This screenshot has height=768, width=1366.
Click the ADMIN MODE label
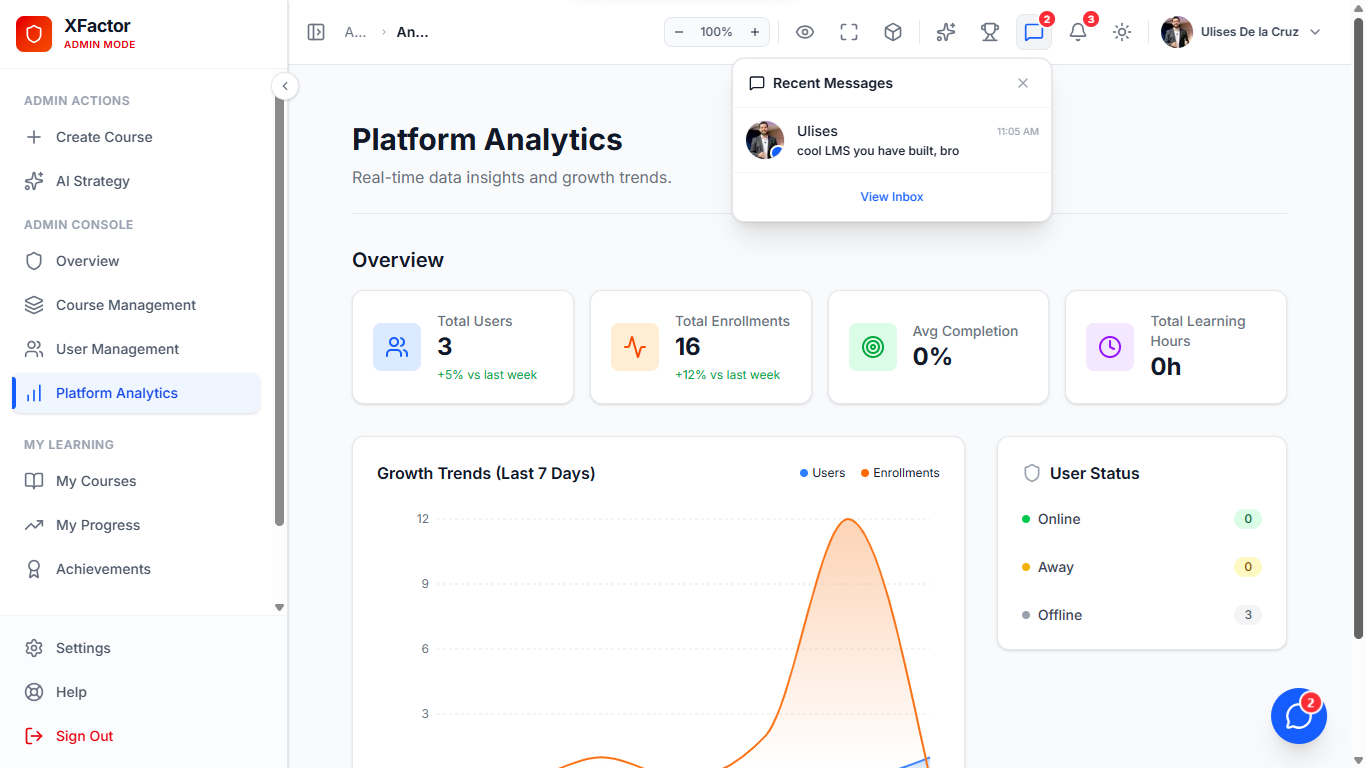point(100,45)
